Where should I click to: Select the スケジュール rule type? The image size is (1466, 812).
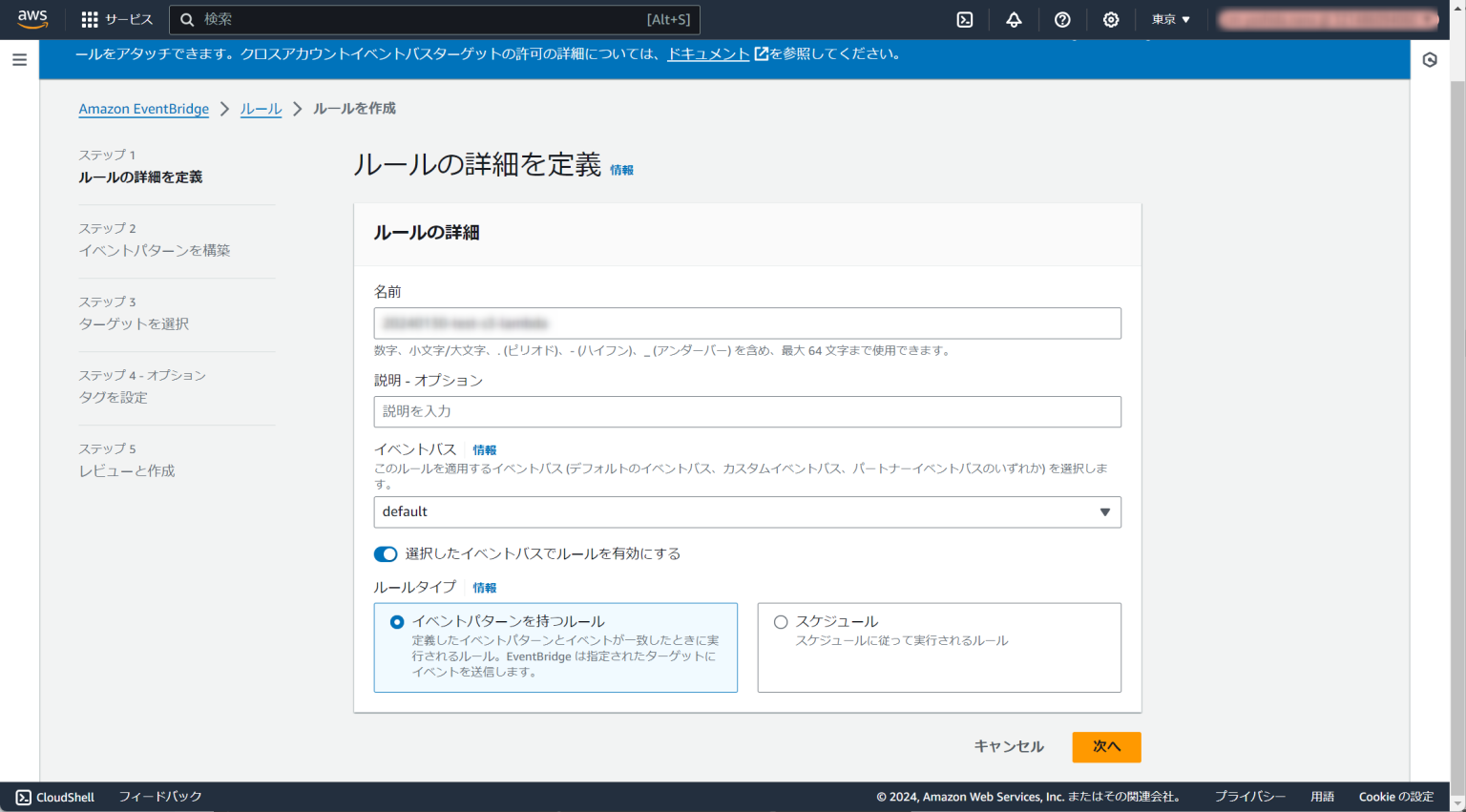pos(781,621)
